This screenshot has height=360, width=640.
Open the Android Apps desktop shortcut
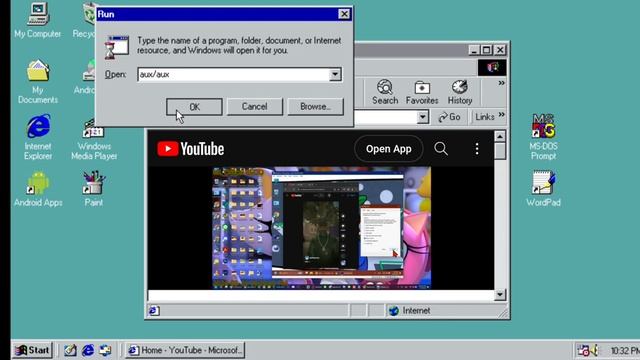[38, 189]
